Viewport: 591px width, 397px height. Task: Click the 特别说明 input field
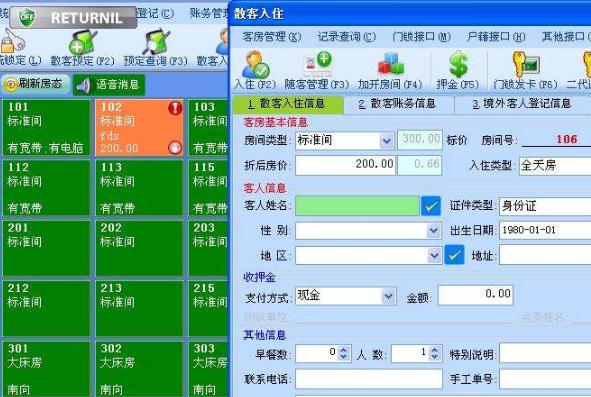(545, 354)
